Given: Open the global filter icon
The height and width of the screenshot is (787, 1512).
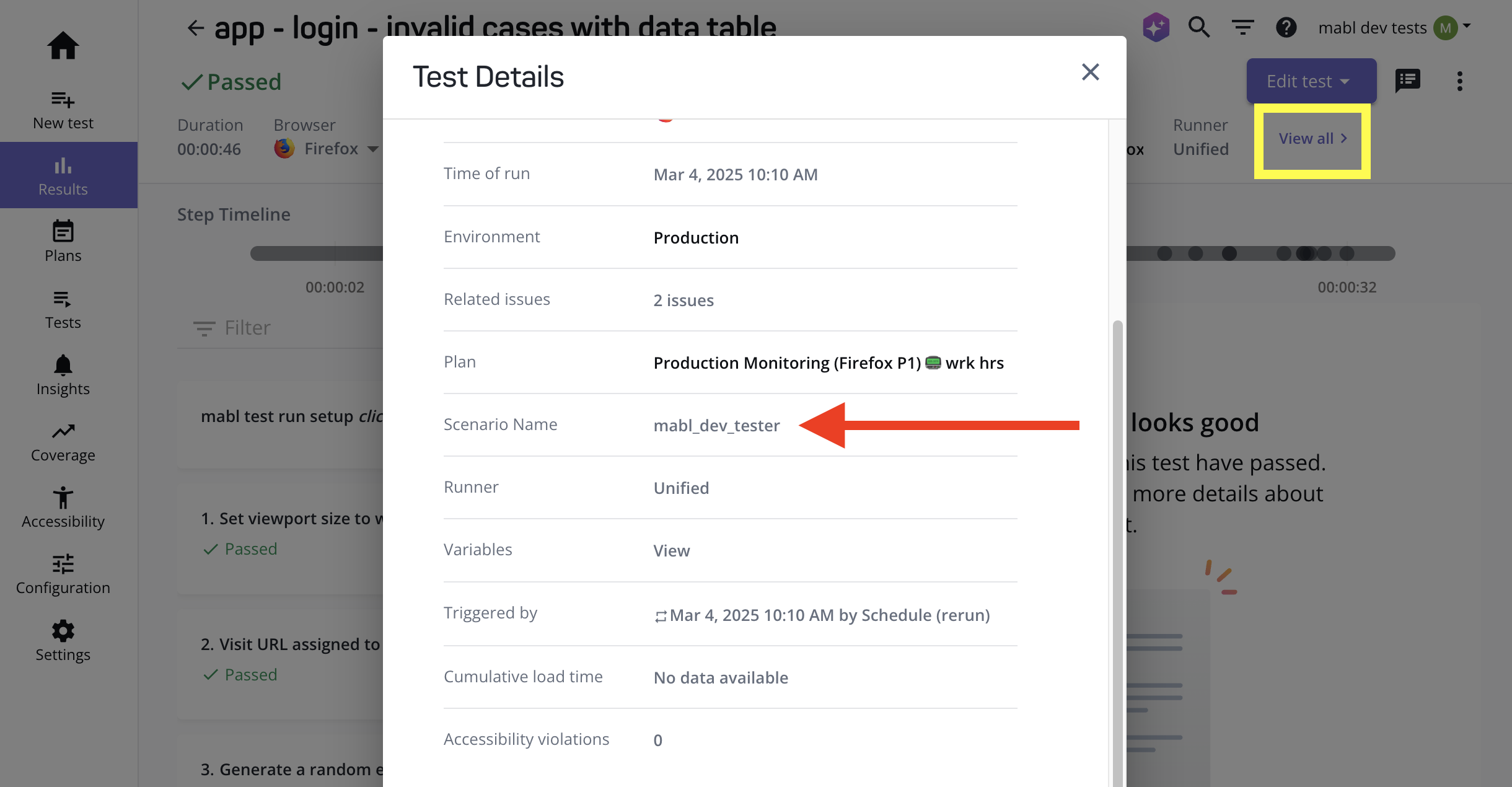Looking at the screenshot, I should (1242, 27).
